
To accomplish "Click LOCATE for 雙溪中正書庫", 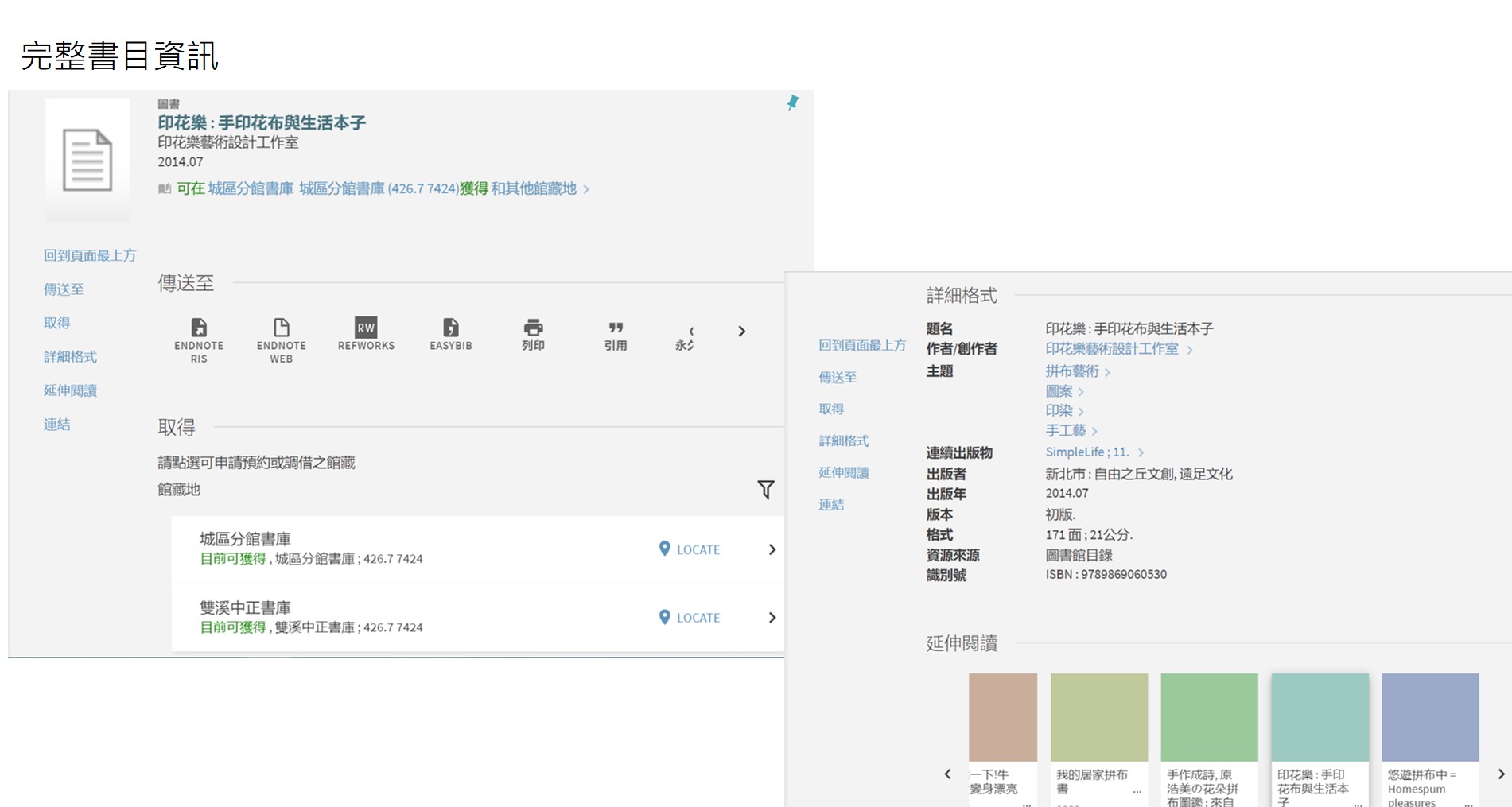I will coord(690,618).
